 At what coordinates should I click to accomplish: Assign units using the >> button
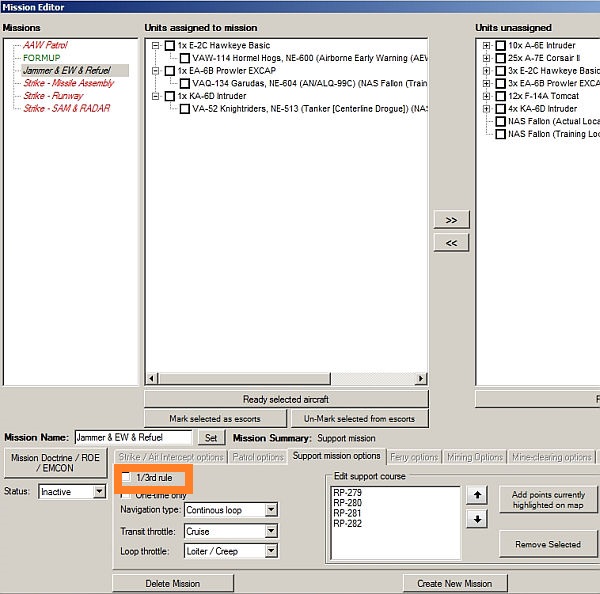pos(451,220)
